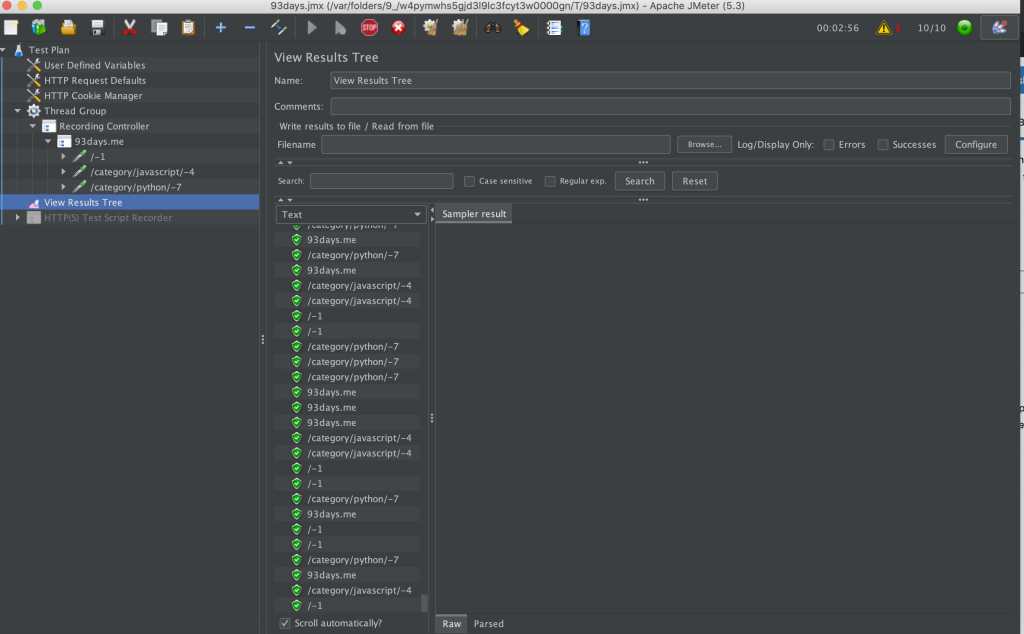Select HTTP Cookie Manager in the tree

click(x=93, y=95)
